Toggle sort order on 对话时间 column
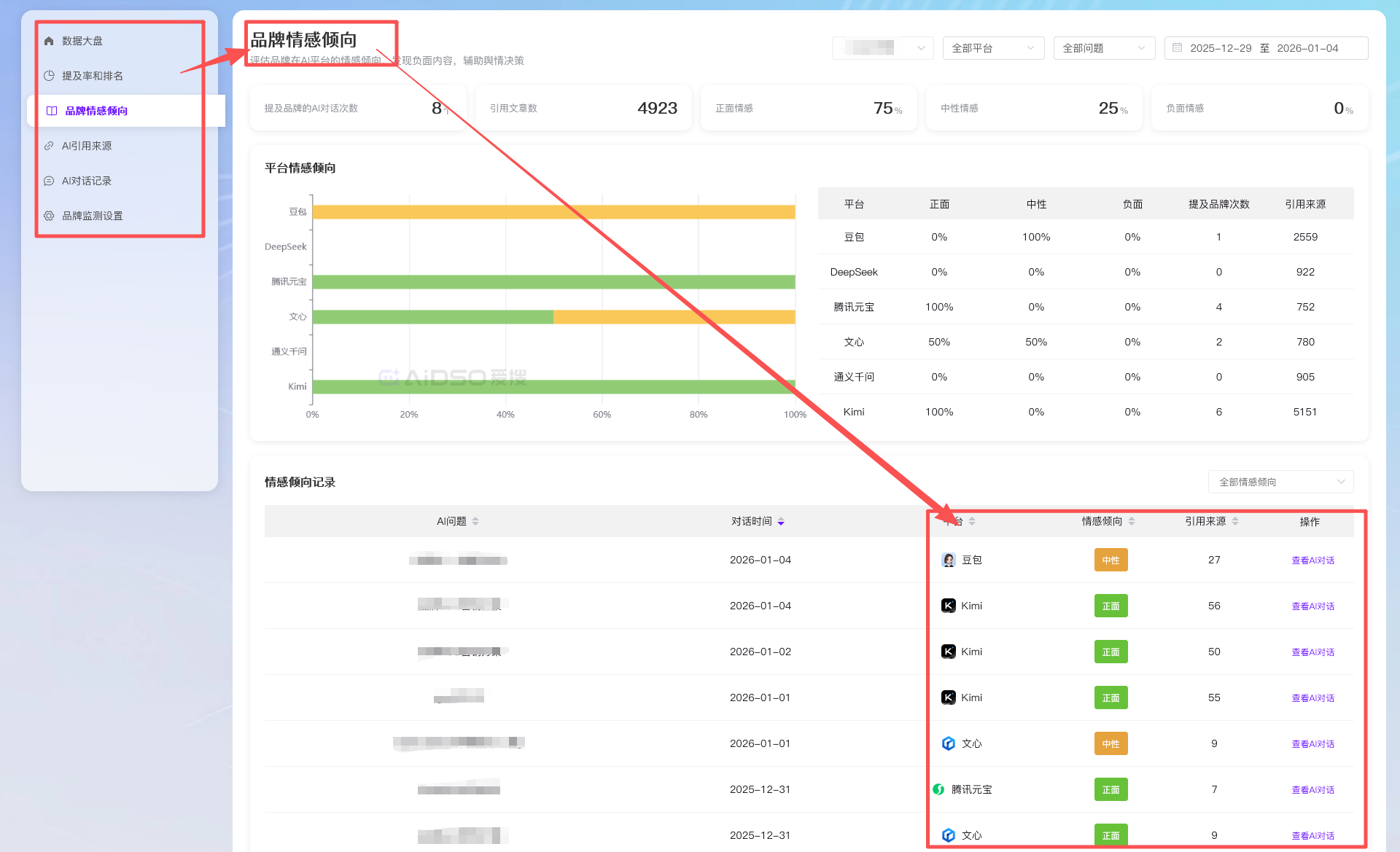The width and height of the screenshot is (1400, 852). [781, 521]
